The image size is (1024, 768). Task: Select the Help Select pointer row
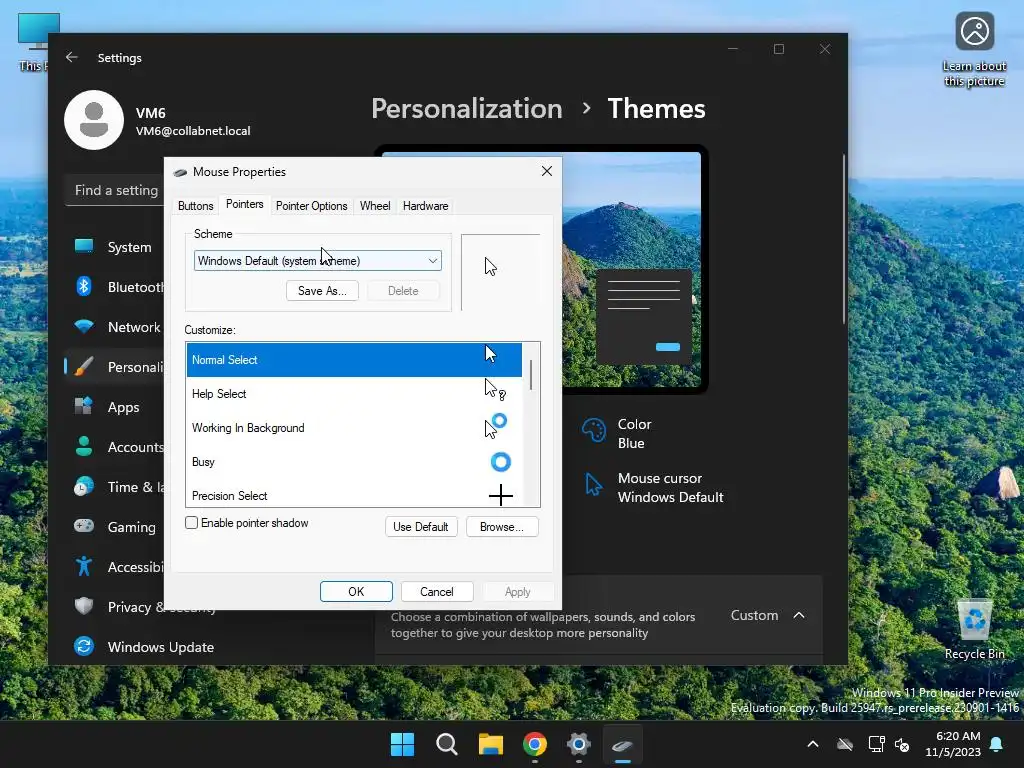(354, 394)
